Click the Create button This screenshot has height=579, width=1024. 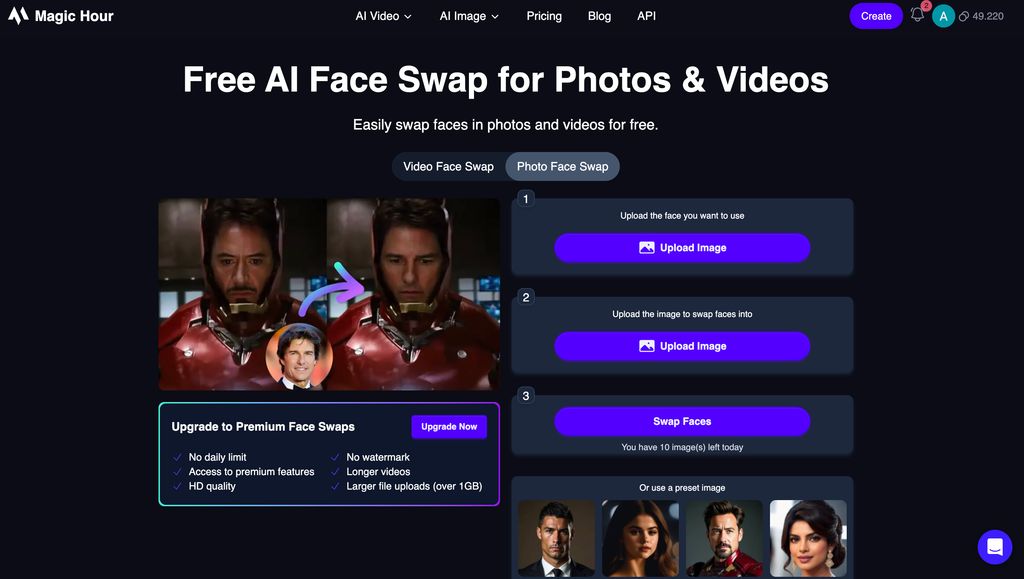876,16
